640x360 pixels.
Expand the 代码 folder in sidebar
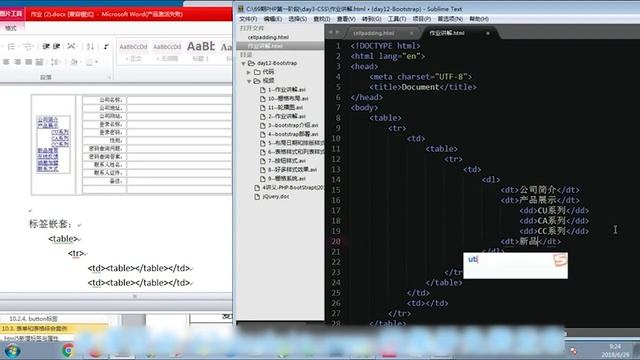249,72
